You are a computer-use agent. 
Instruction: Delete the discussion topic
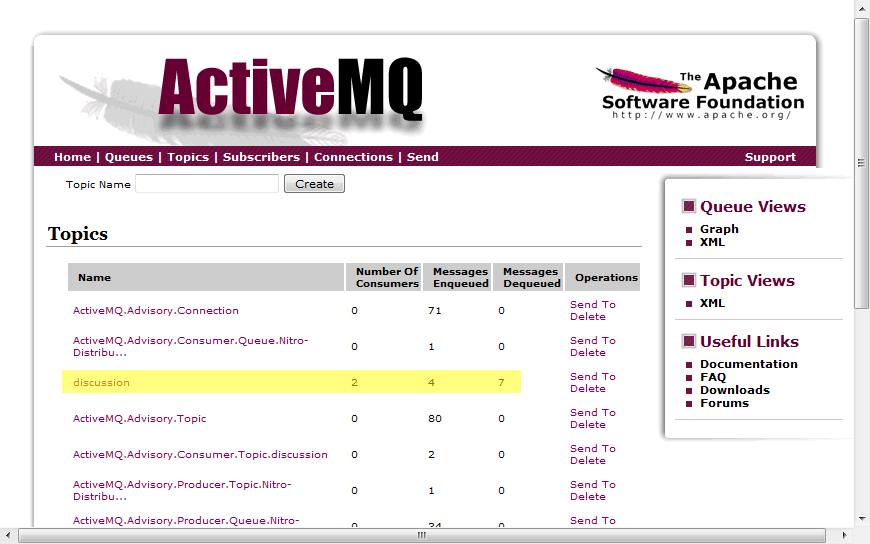pos(588,389)
